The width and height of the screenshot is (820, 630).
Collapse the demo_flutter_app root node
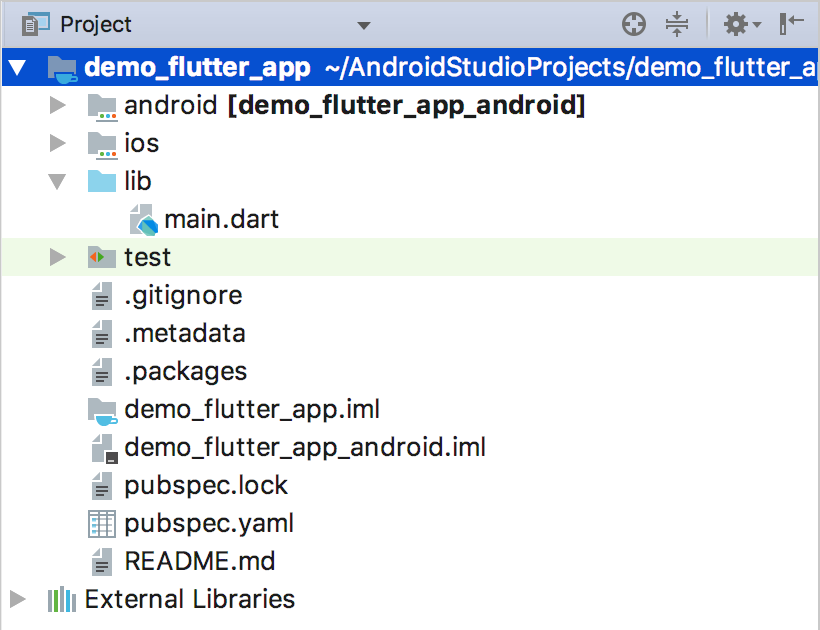tap(17, 67)
